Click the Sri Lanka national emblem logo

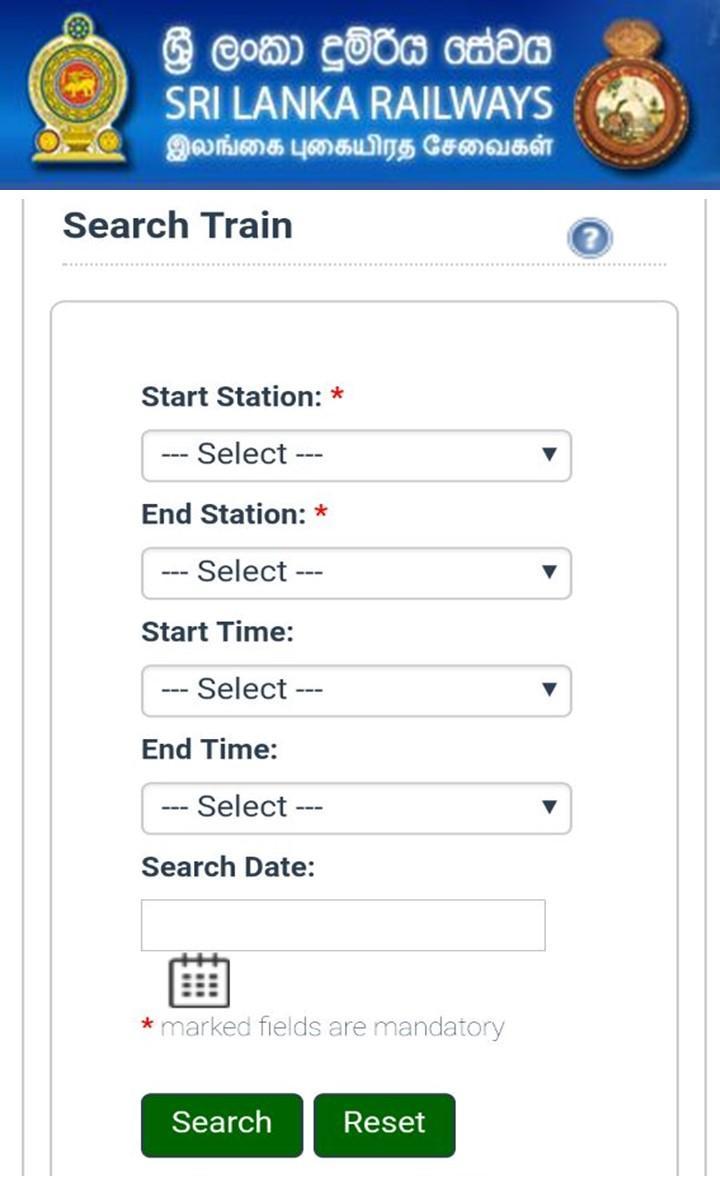tap(78, 89)
